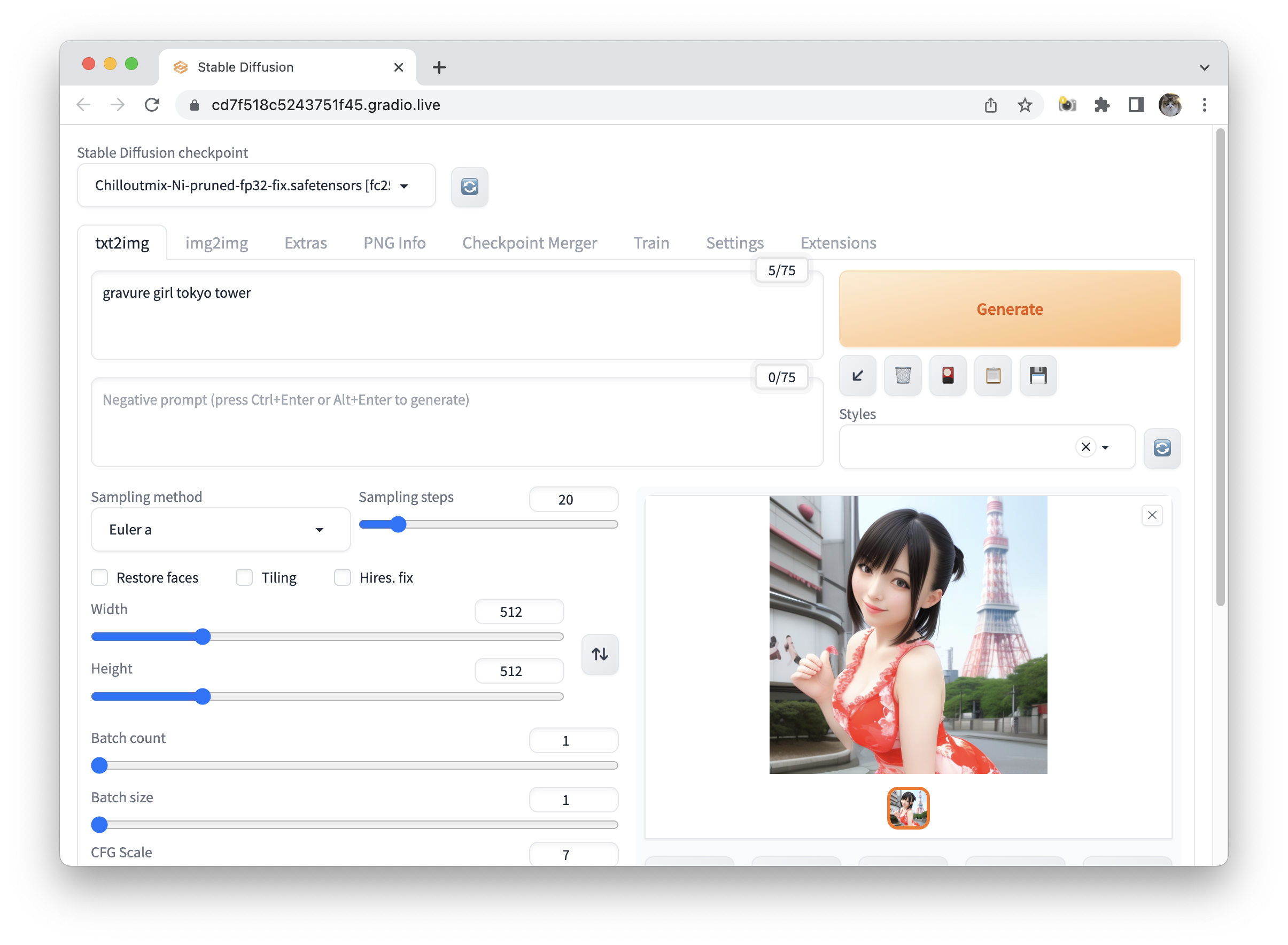Click the camera extension icon
This screenshot has width=1288, height=945.
1067,105
